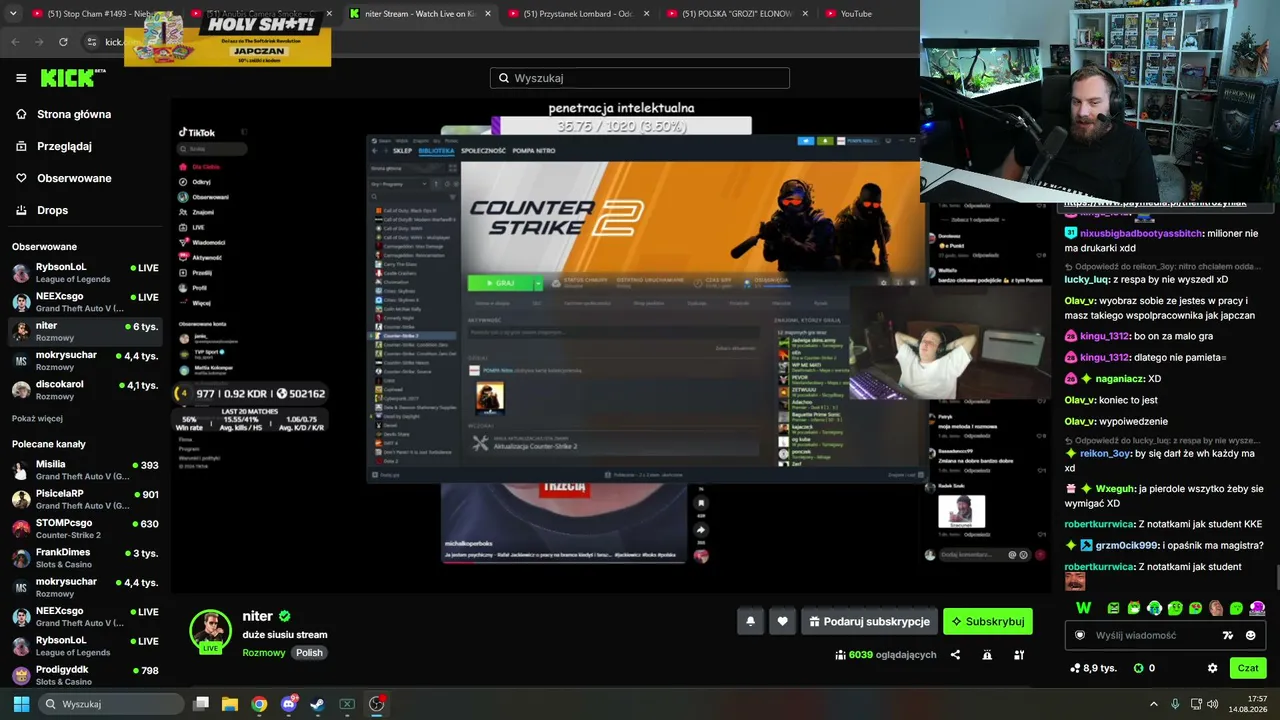The image size is (1280, 720).
Task: Click the site info icon beside kick address
Action: 91,42
